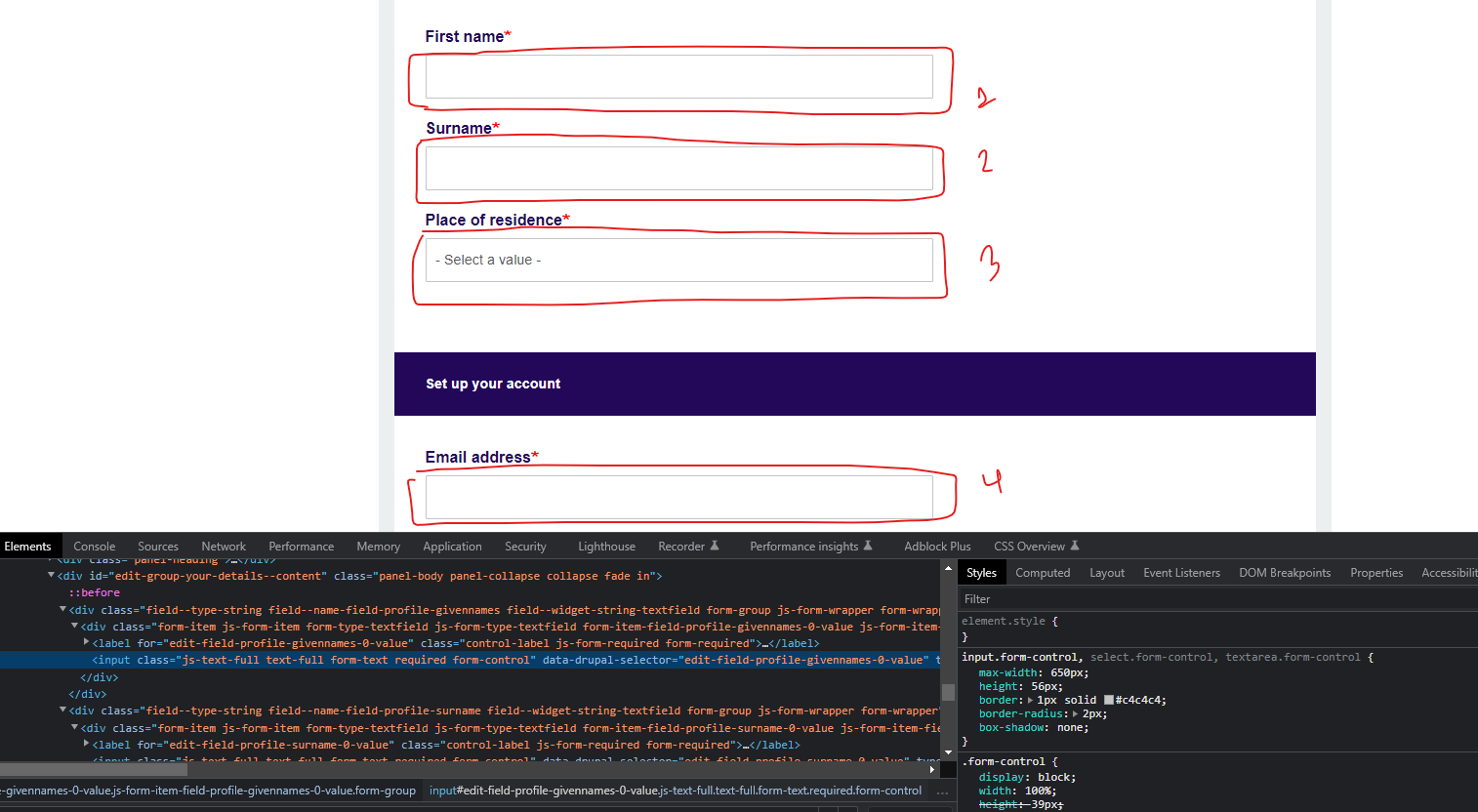Collapse the edit-group-your-details--content div
Viewport: 1478px width, 812px height.
tap(51, 575)
